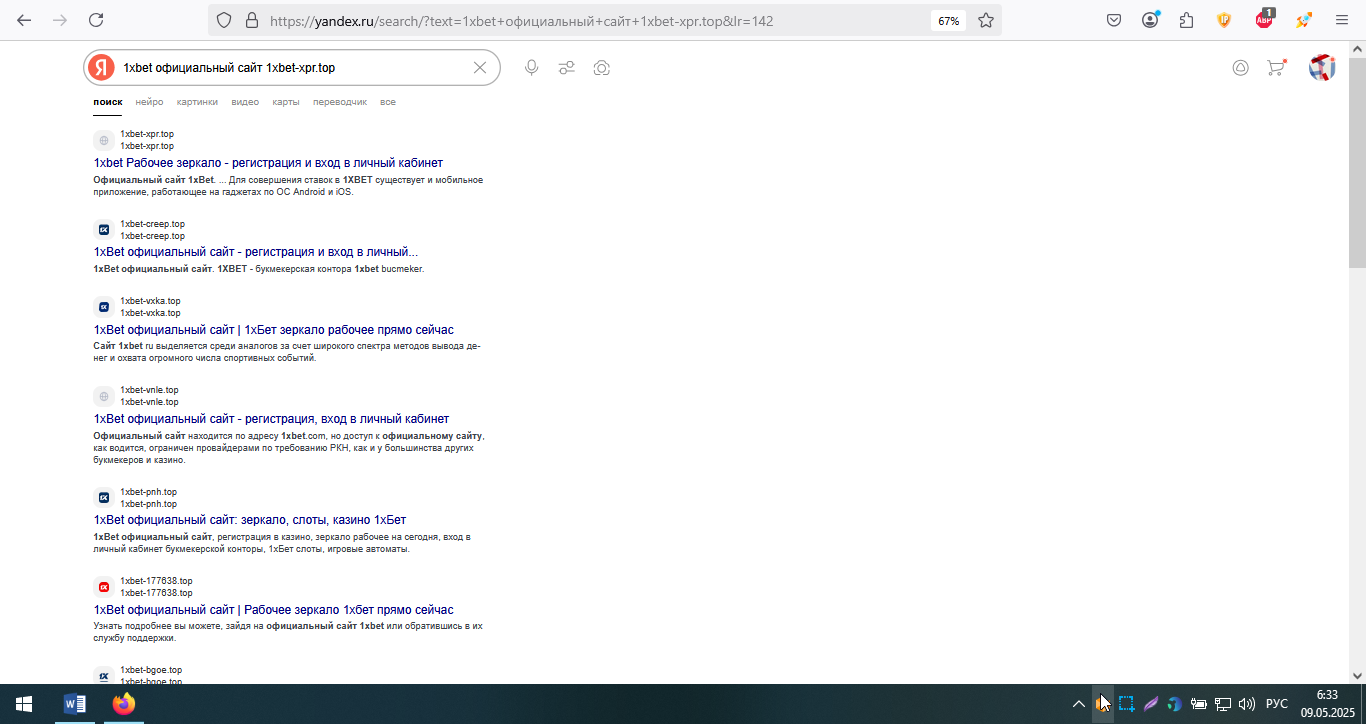The width and height of the screenshot is (1366, 724).
Task: Save page to Pocket
Action: point(1114,20)
